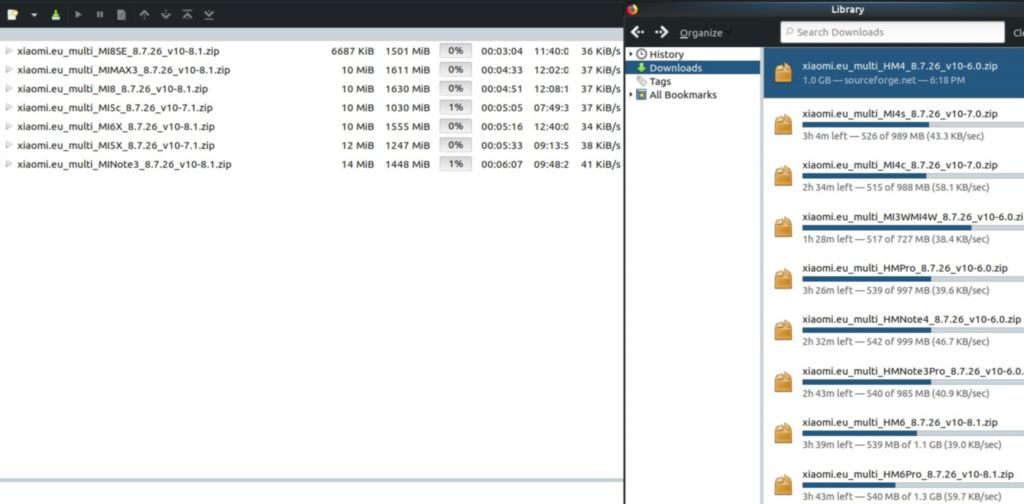The height and width of the screenshot is (504, 1024).
Task: Click the green save-all downloads icon
Action: point(56,14)
